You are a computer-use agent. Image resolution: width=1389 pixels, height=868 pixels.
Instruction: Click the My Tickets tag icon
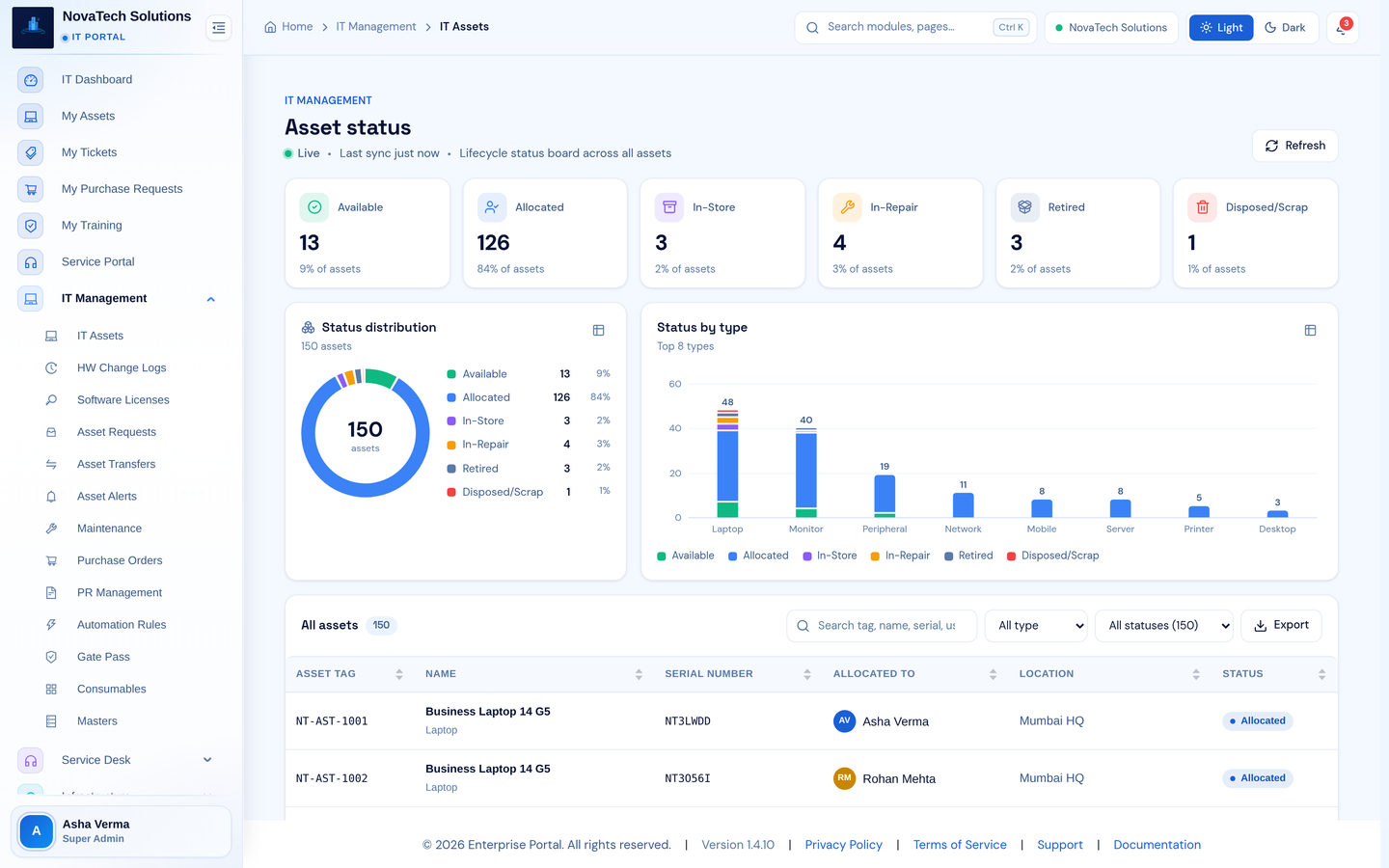[x=31, y=152]
